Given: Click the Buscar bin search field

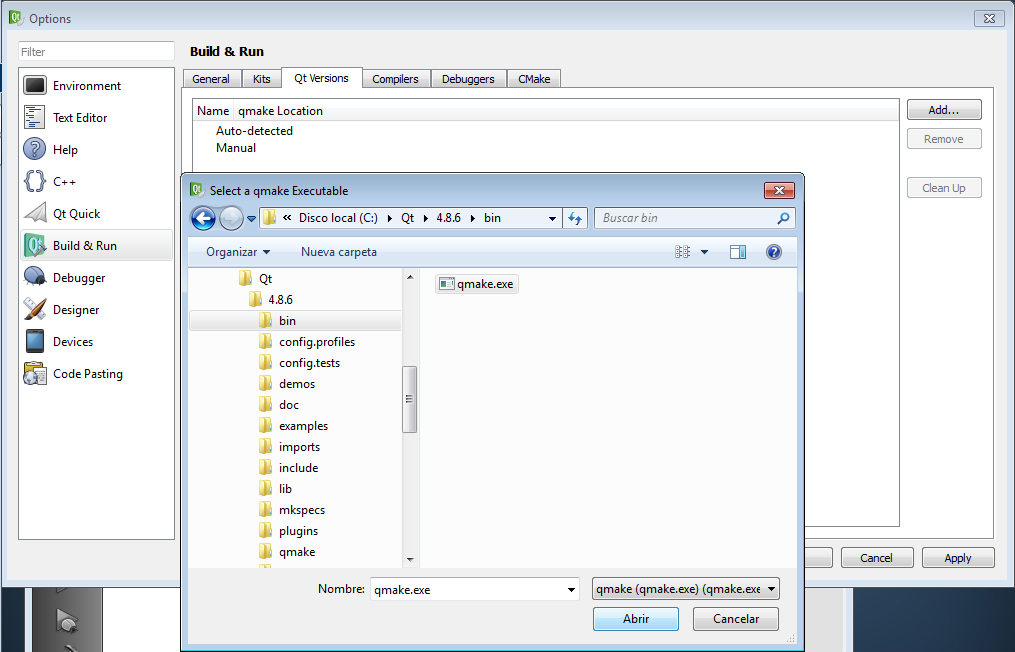Looking at the screenshot, I should point(686,218).
